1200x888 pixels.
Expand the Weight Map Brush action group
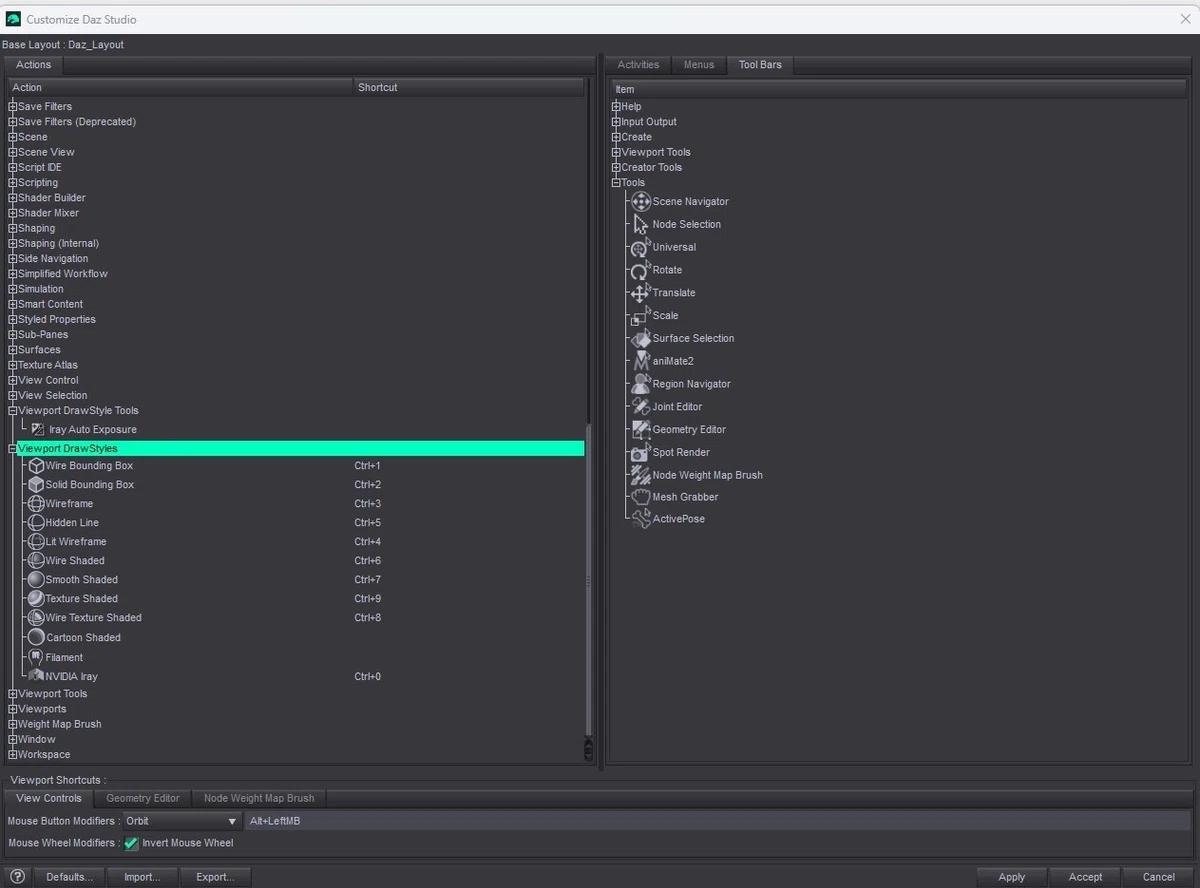[x=13, y=724]
